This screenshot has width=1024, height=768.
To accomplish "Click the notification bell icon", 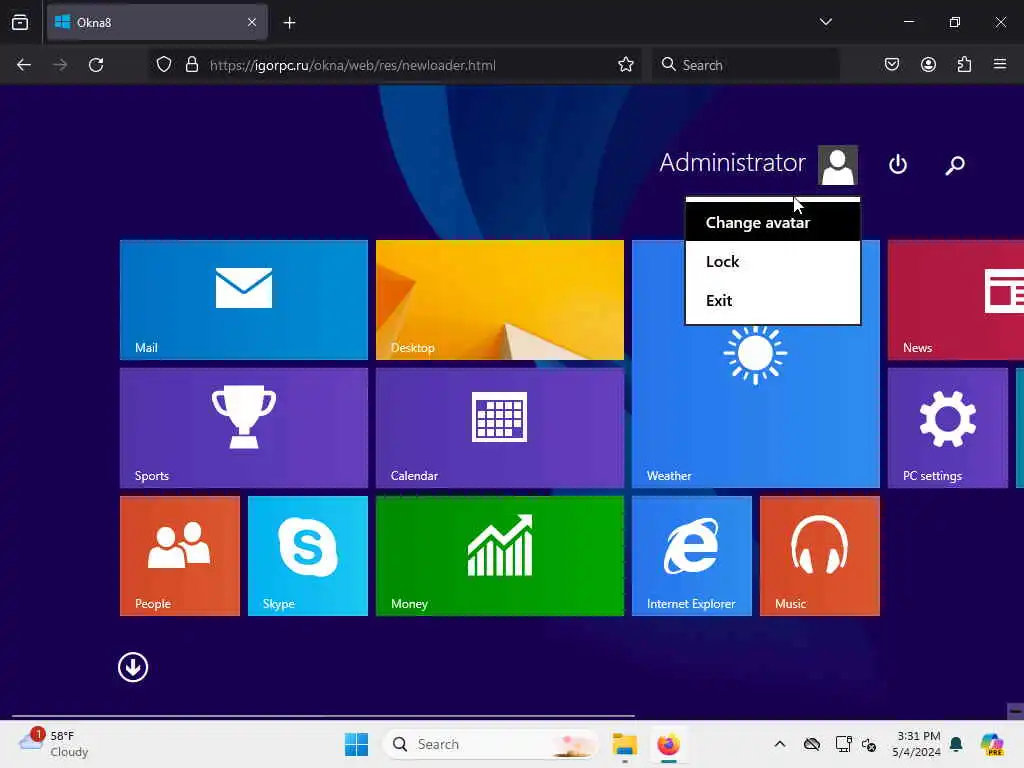I will tap(956, 744).
